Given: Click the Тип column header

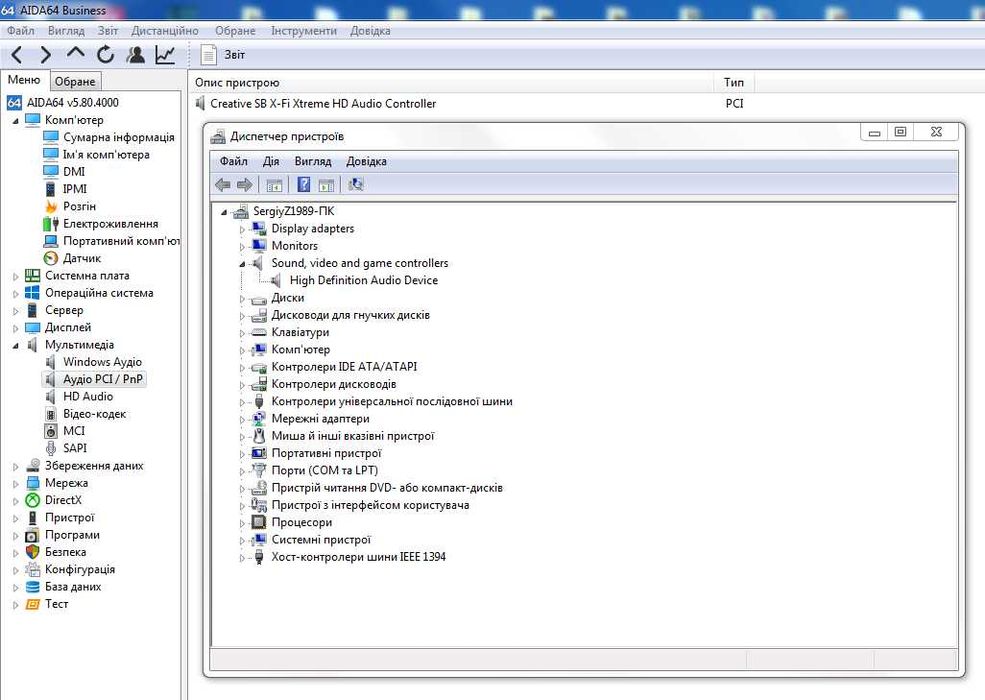Looking at the screenshot, I should 734,82.
